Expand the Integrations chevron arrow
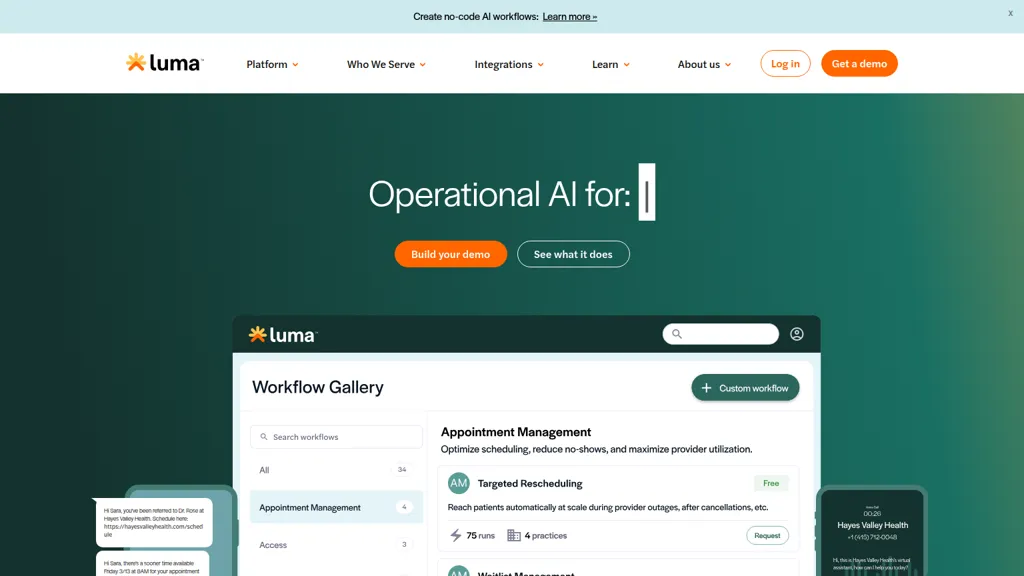1024x576 pixels. 541,65
